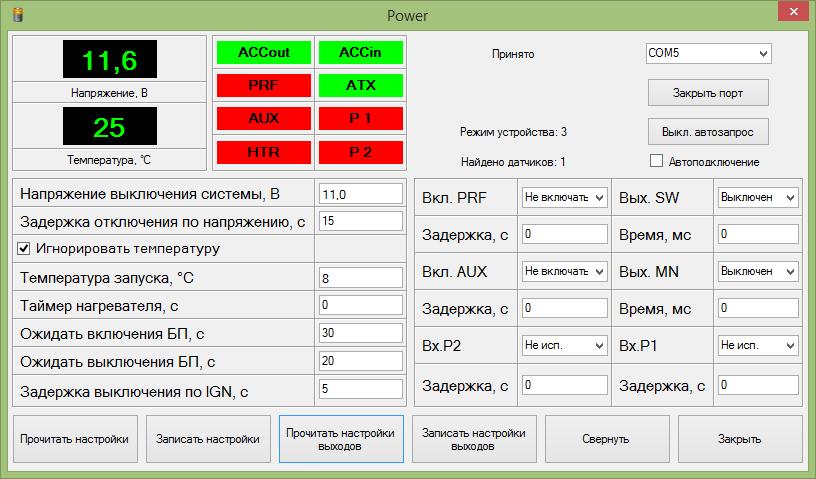Click the green ACCin status indicator
This screenshot has width=816, height=479.
pos(360,52)
